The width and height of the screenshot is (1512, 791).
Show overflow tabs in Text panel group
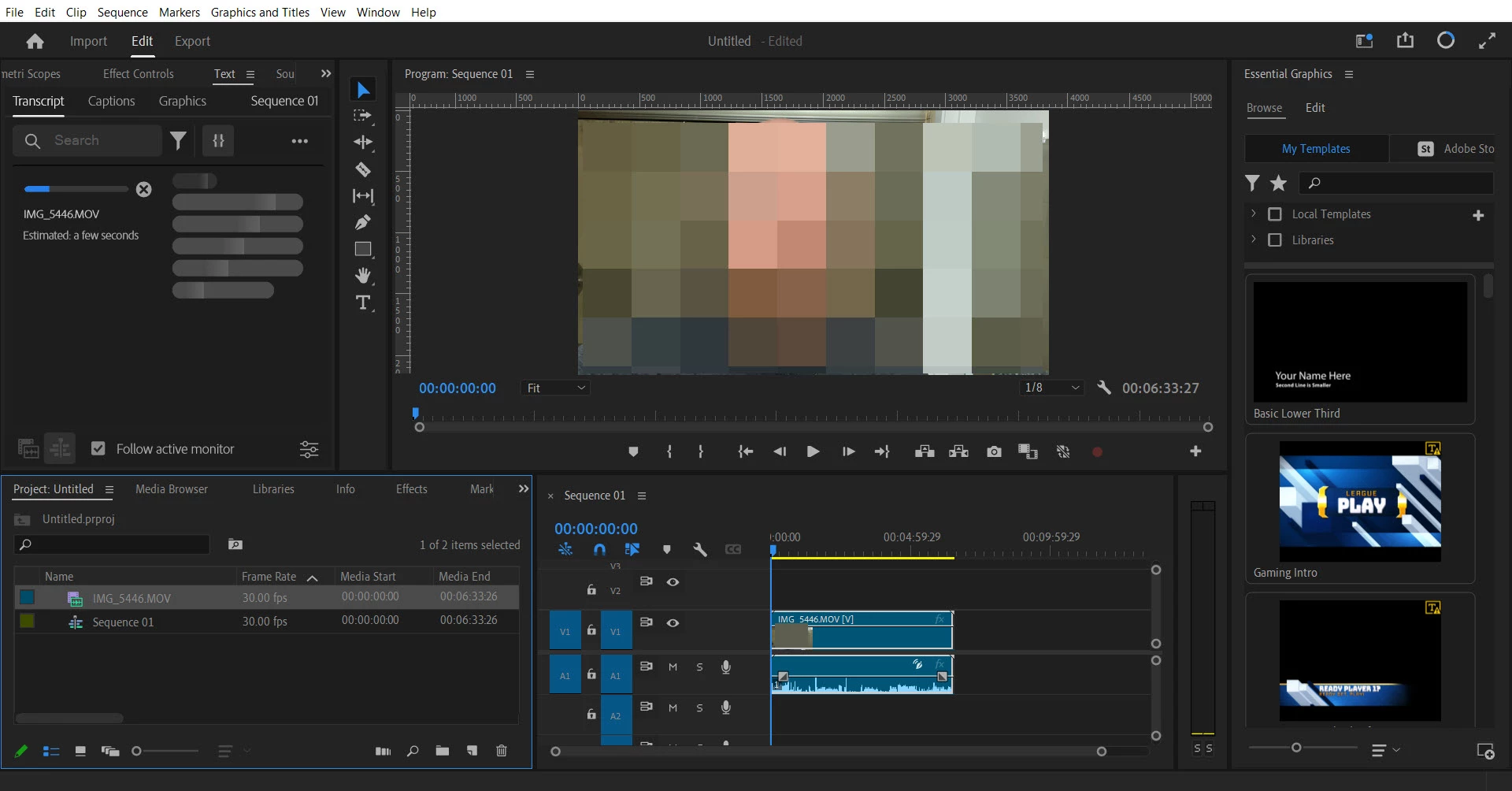pos(326,73)
